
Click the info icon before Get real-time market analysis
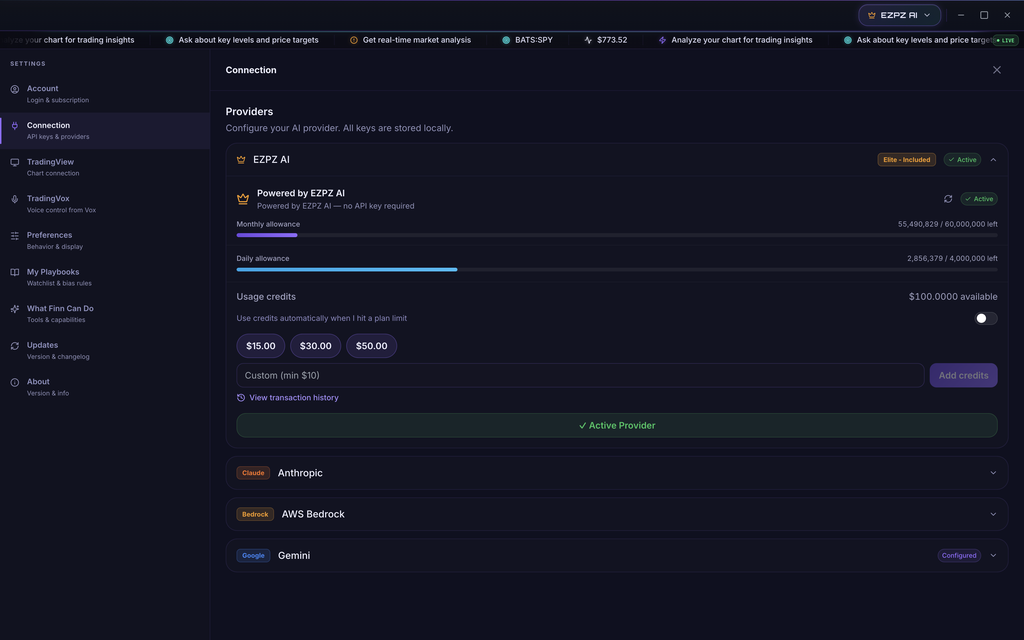tap(353, 40)
